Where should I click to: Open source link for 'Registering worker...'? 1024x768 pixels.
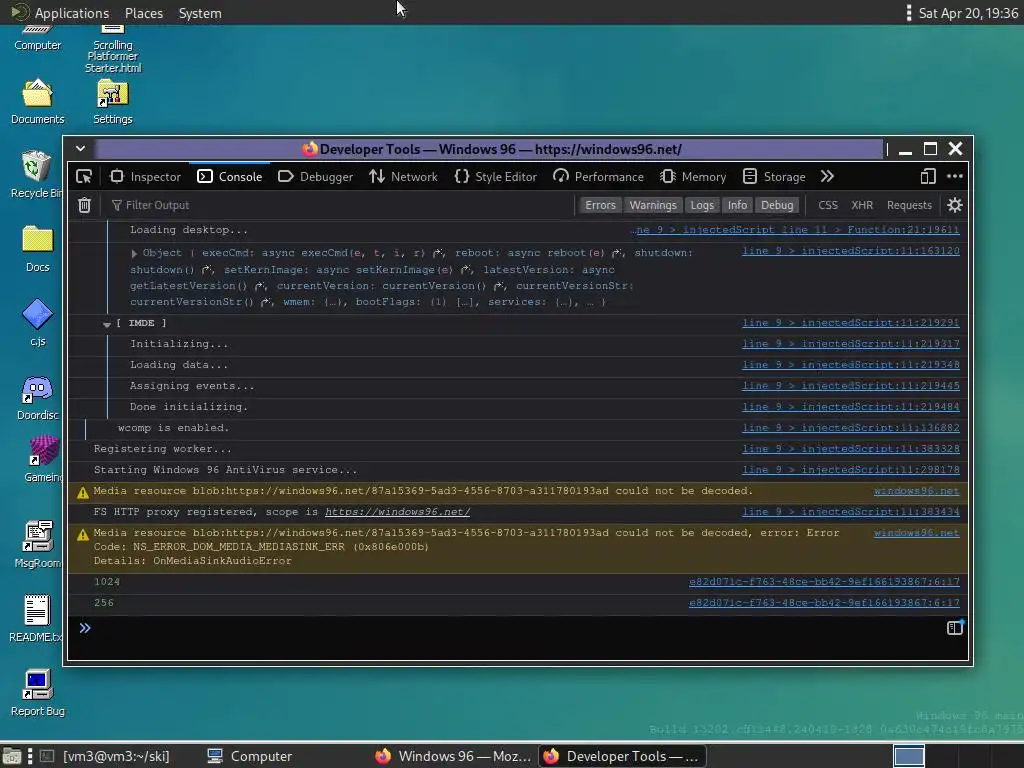coord(850,449)
